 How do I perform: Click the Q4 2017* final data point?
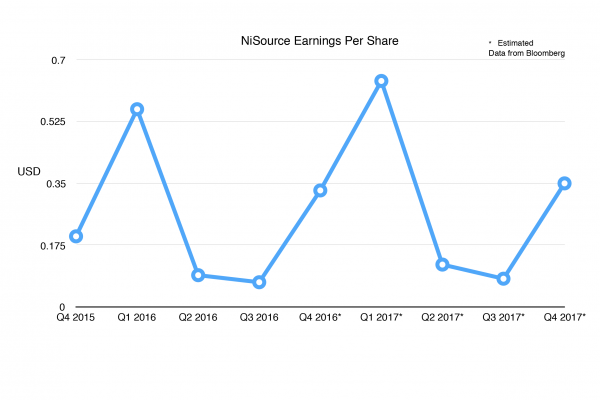564,183
